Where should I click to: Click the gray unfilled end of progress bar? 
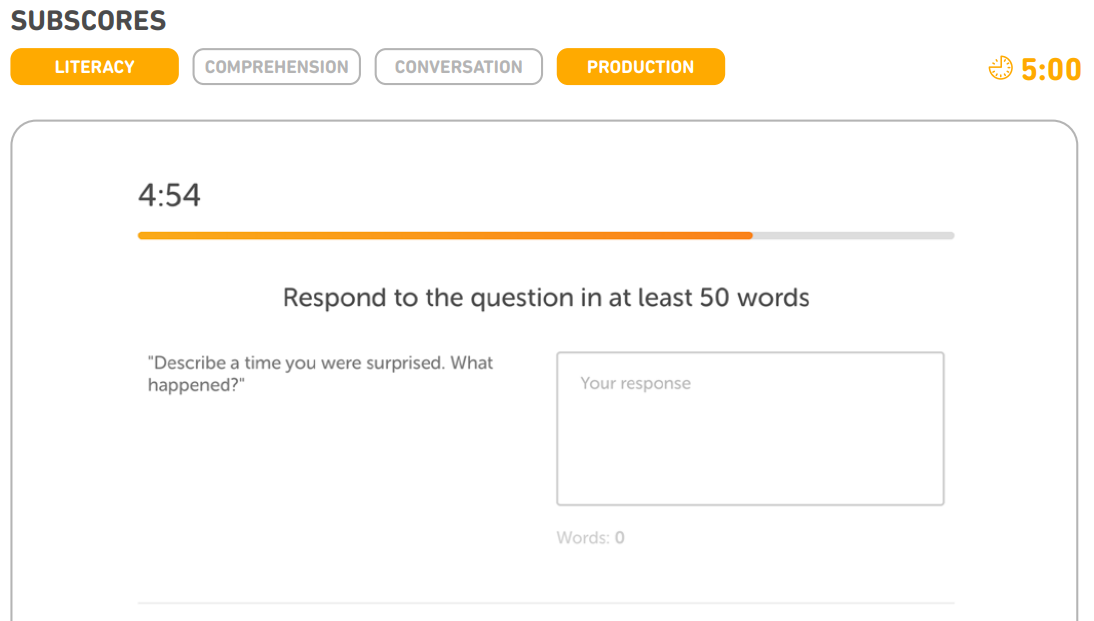[853, 236]
